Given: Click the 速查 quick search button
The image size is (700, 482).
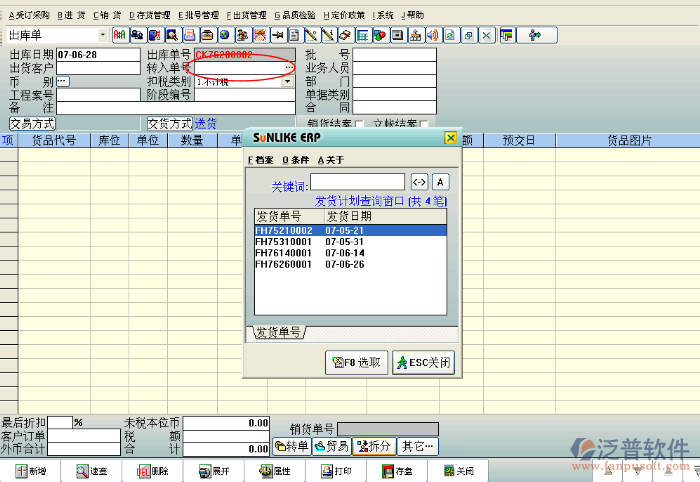Looking at the screenshot, I should (91, 470).
